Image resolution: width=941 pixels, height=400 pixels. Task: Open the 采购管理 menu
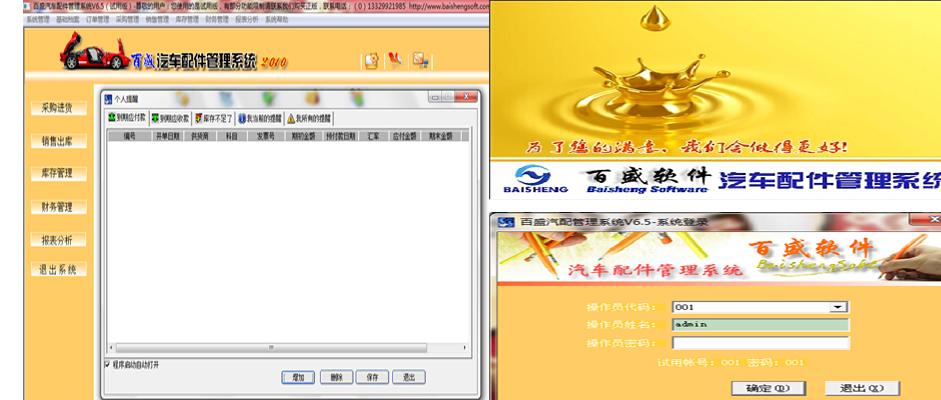(x=127, y=19)
